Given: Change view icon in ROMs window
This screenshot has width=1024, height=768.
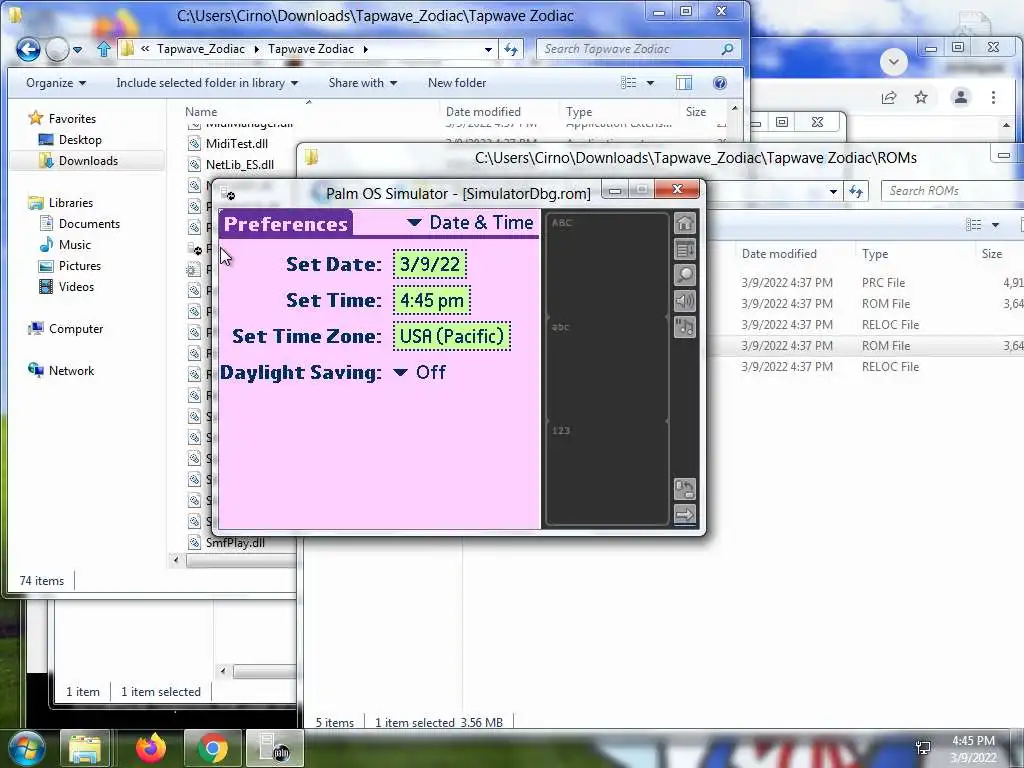Looking at the screenshot, I should click(974, 225).
